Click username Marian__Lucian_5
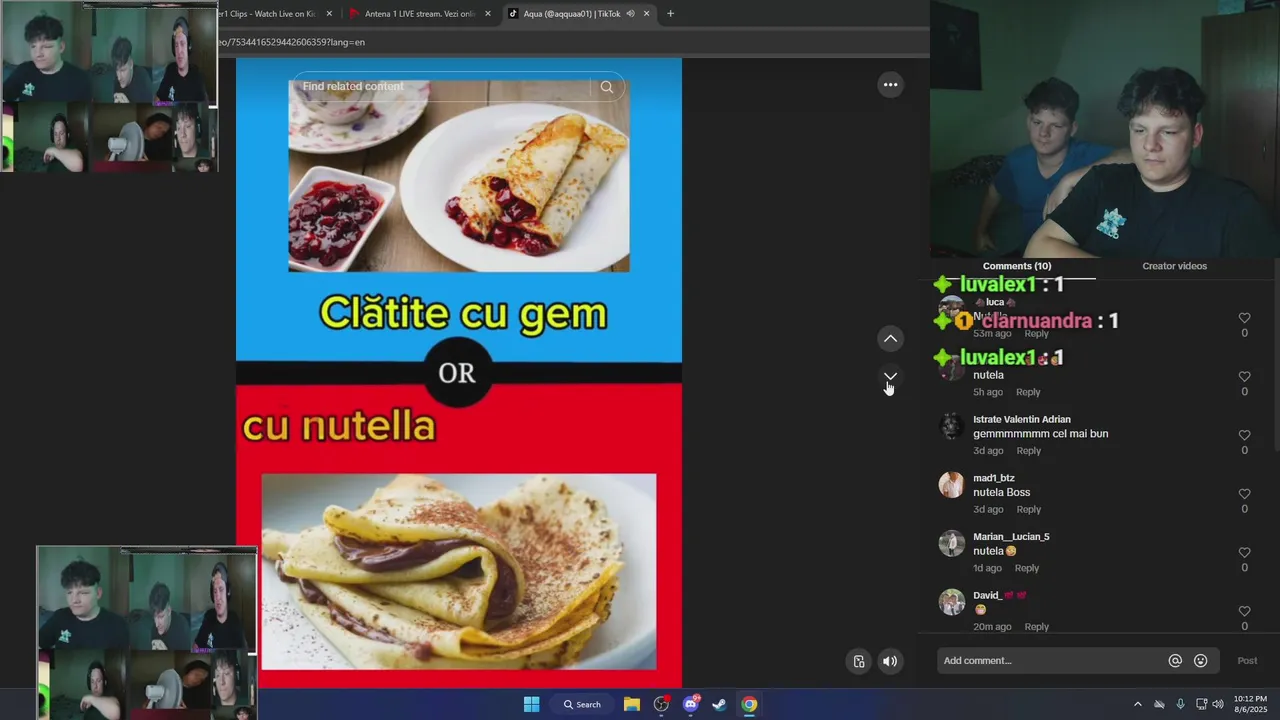The width and height of the screenshot is (1280, 720). (x=1011, y=537)
